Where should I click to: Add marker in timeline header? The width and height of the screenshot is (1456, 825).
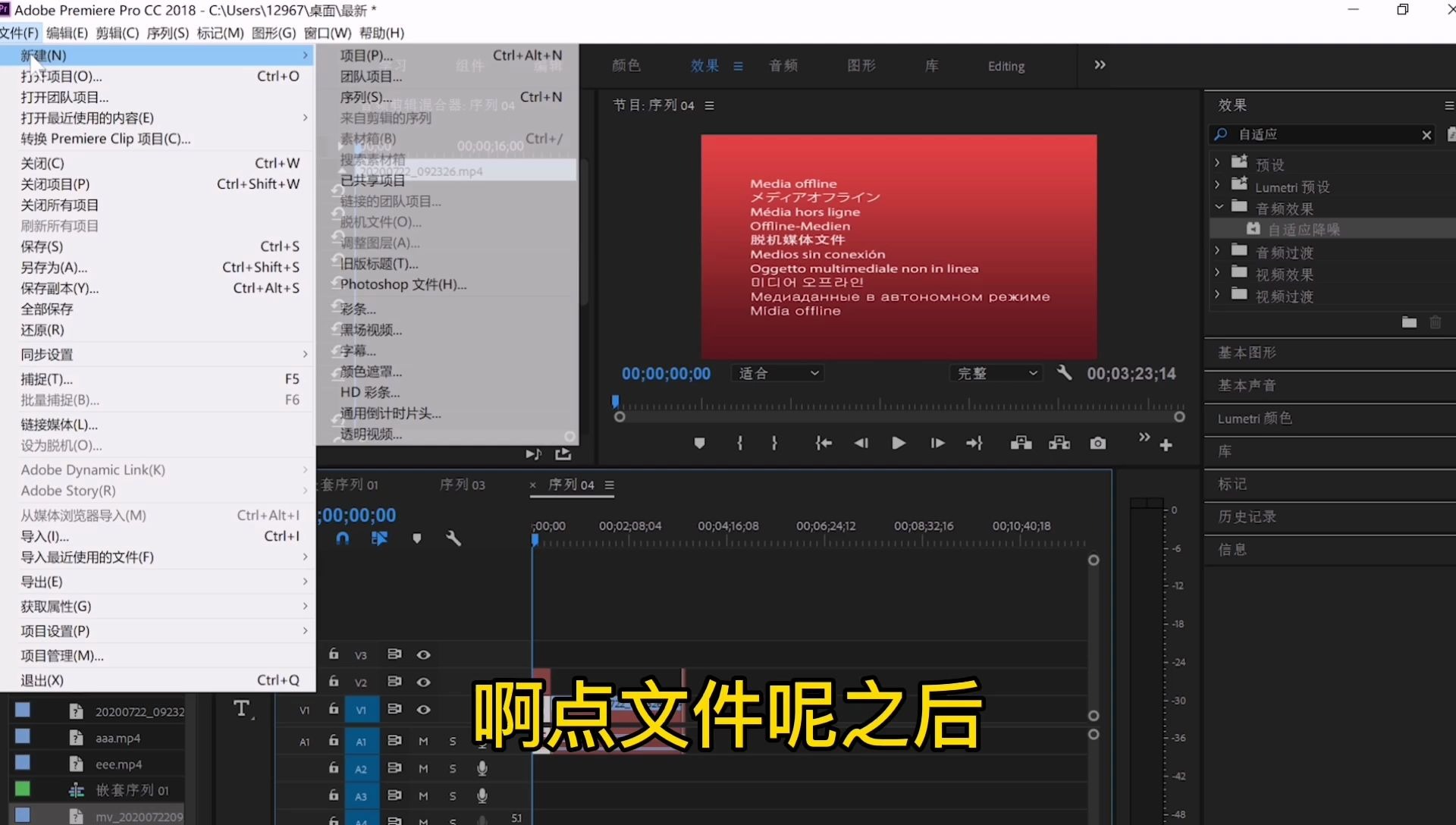(416, 538)
